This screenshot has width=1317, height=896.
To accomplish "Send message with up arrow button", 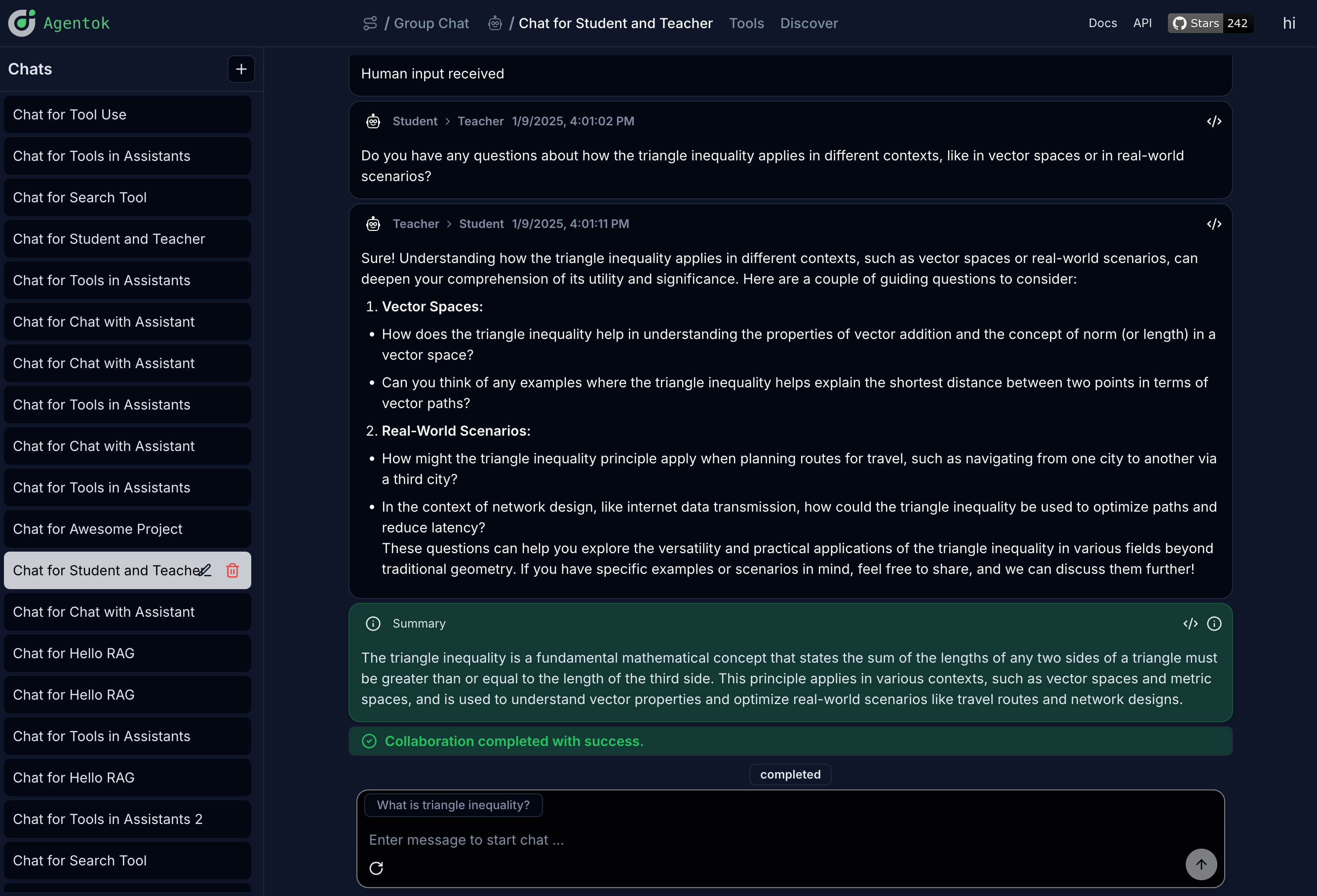I will point(1201,864).
